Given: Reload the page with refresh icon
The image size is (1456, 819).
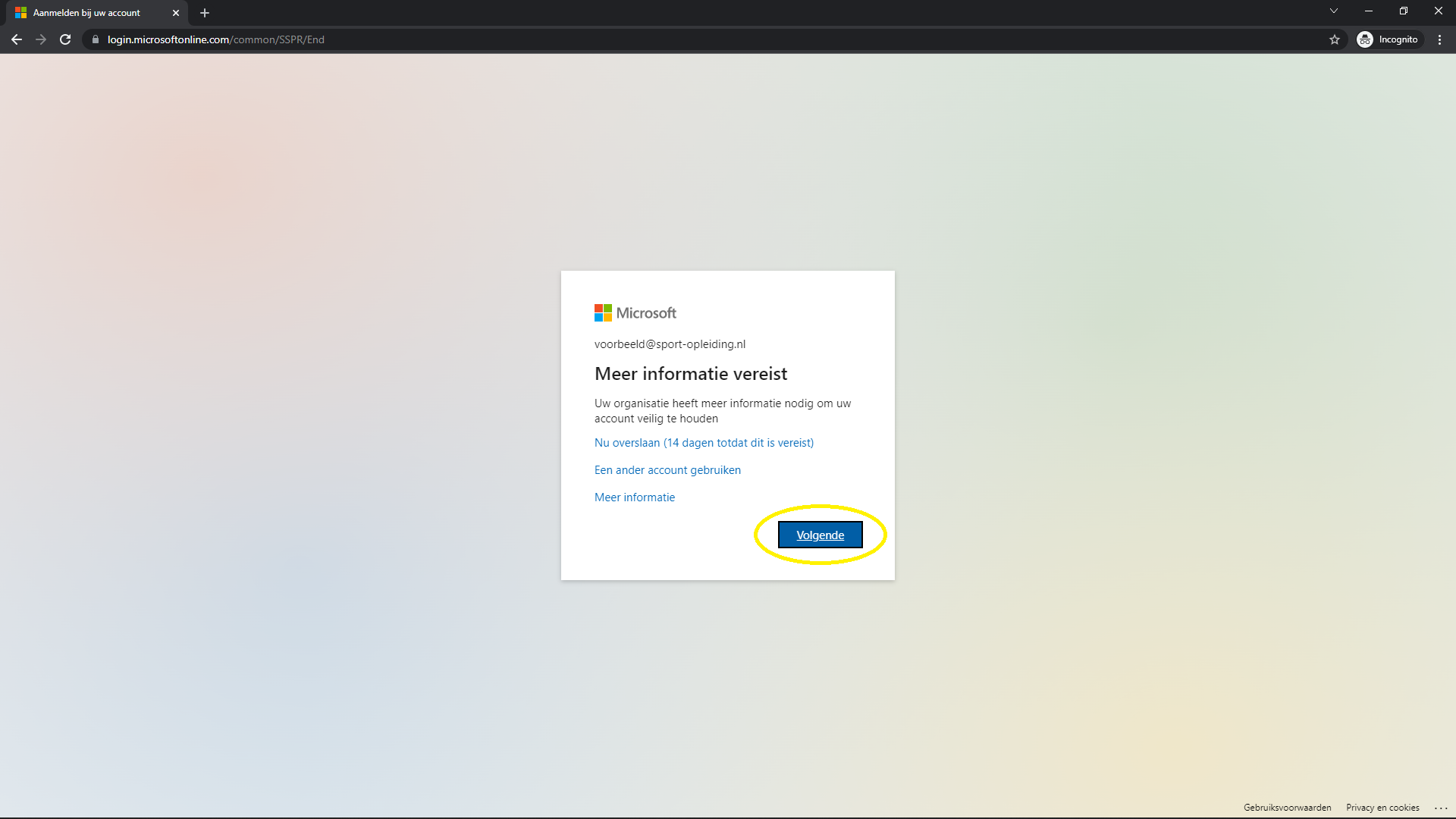Looking at the screenshot, I should [65, 39].
